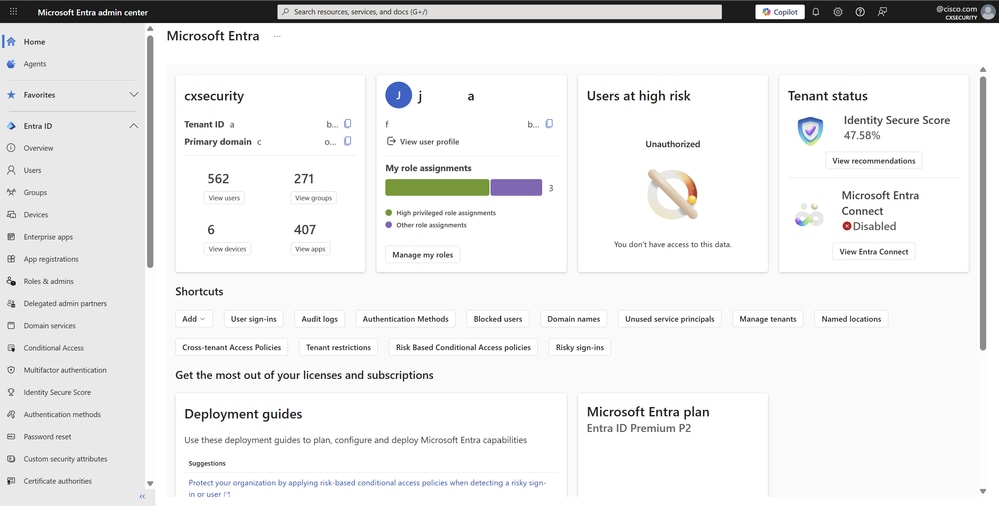Click the Domain services icon
999x506 pixels.
tap(11, 326)
